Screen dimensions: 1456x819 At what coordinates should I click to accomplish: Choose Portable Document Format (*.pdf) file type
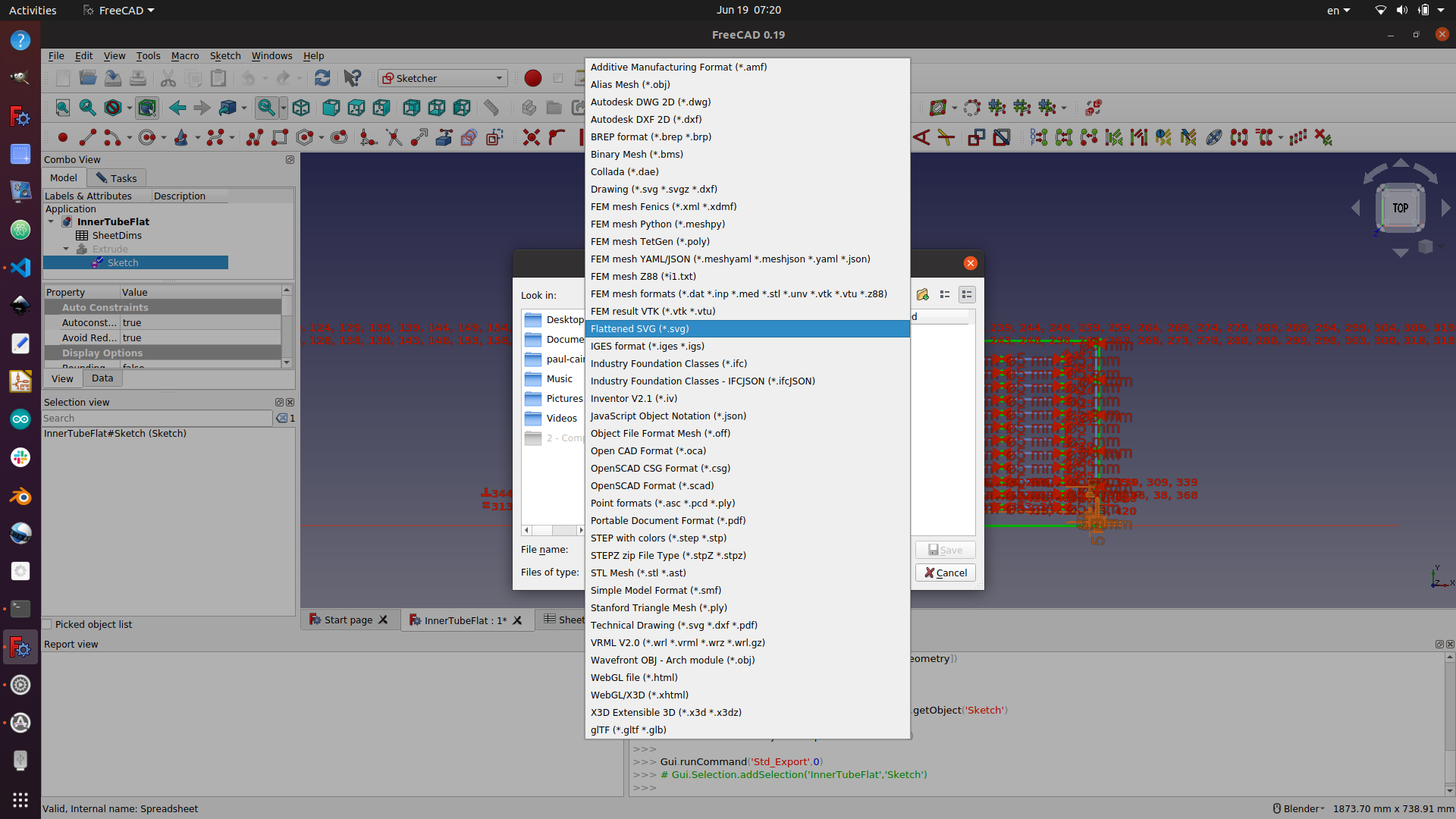point(747,521)
